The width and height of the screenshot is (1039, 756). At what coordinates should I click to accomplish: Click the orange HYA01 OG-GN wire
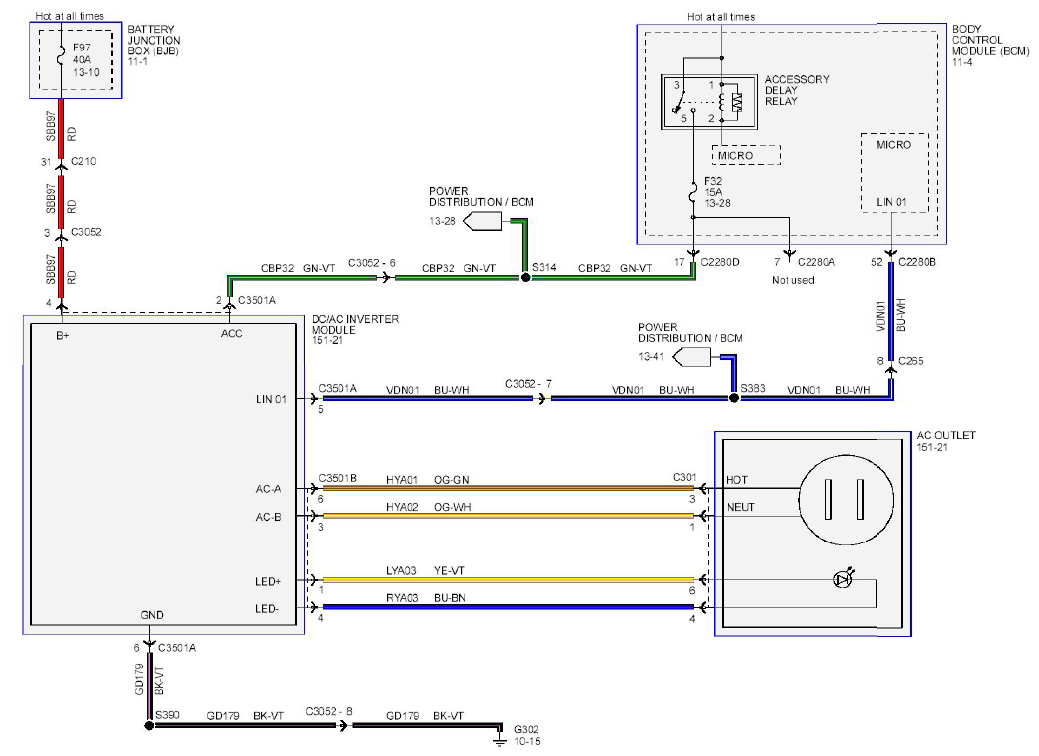(508, 488)
